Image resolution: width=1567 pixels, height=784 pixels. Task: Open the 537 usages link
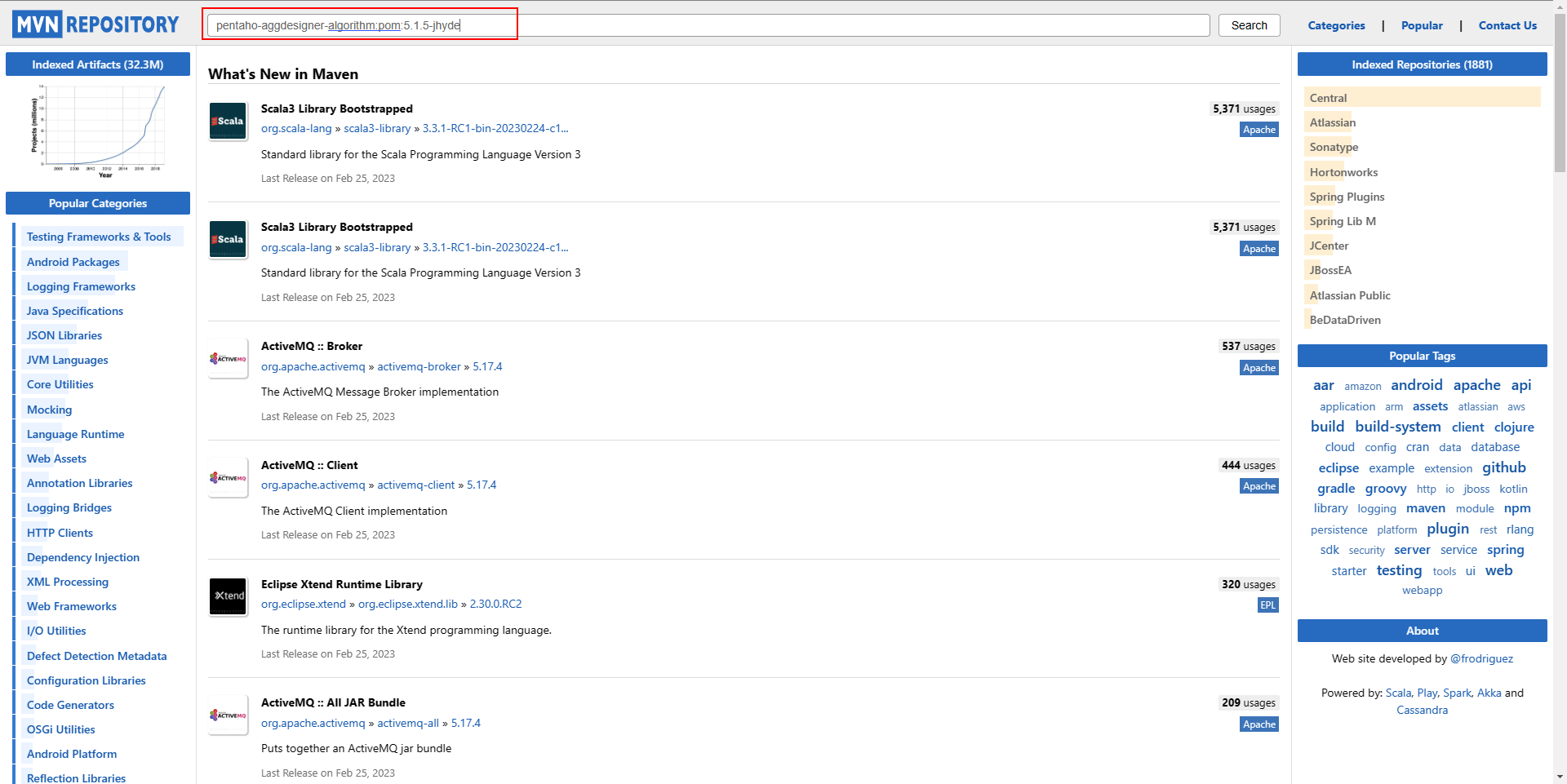click(1249, 346)
